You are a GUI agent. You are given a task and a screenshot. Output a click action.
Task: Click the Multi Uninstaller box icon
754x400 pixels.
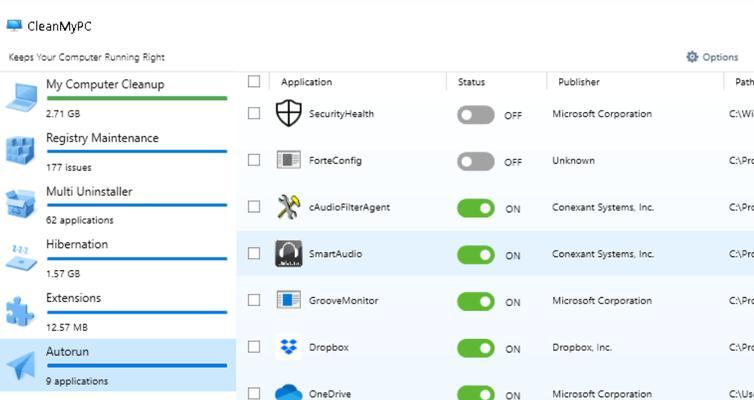pos(21,204)
